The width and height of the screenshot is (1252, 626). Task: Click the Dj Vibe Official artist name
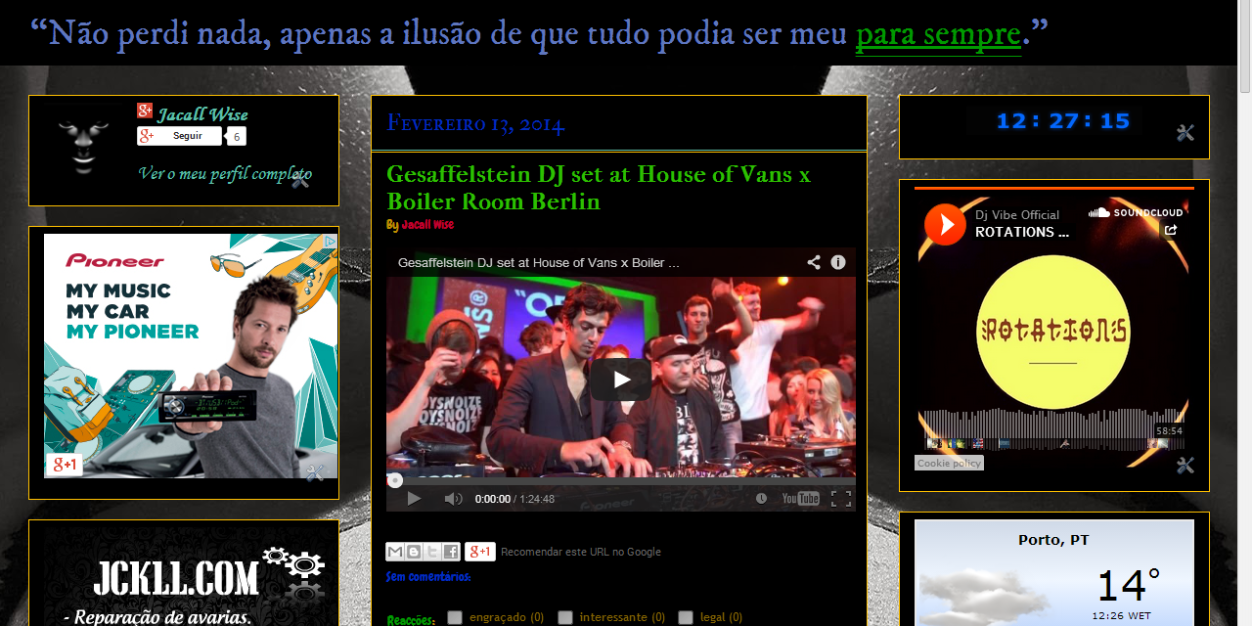click(1017, 215)
